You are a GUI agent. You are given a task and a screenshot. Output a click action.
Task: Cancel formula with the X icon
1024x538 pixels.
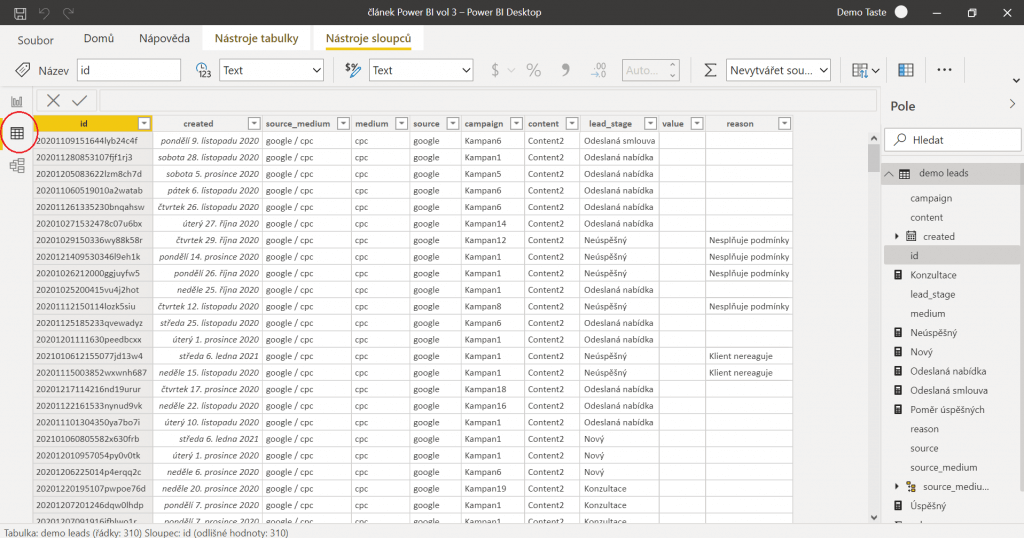(53, 101)
